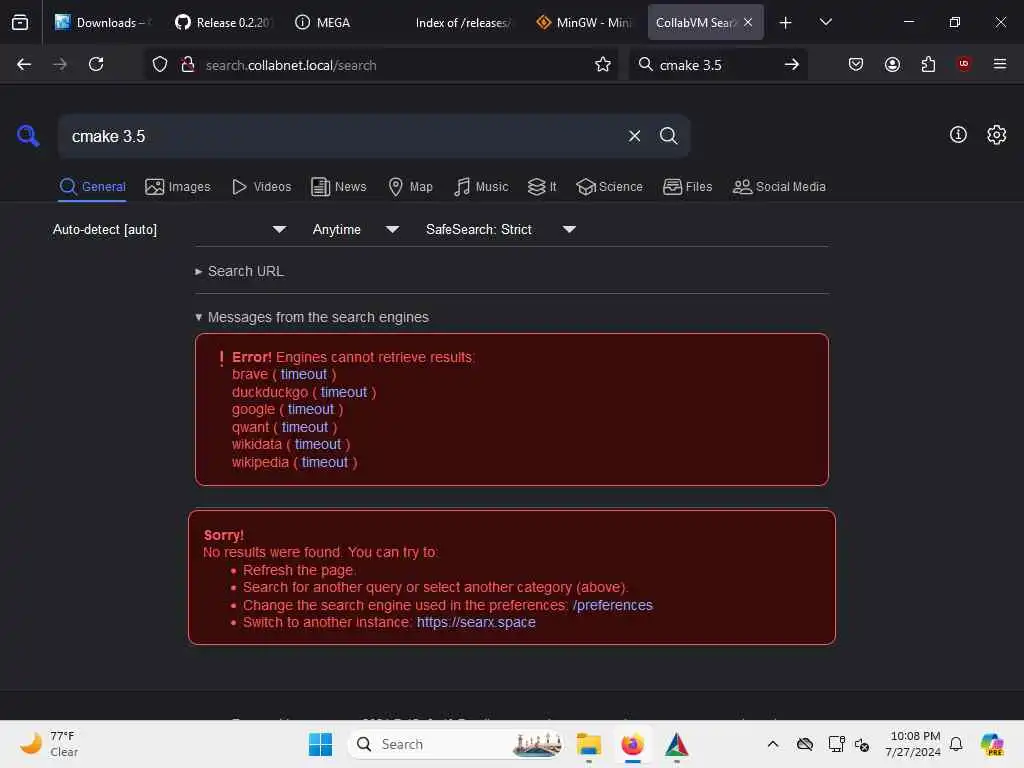Switch to the Release 0.2.20 GitHub tab
The height and width of the screenshot is (768, 1024).
pyautogui.click(x=224, y=22)
